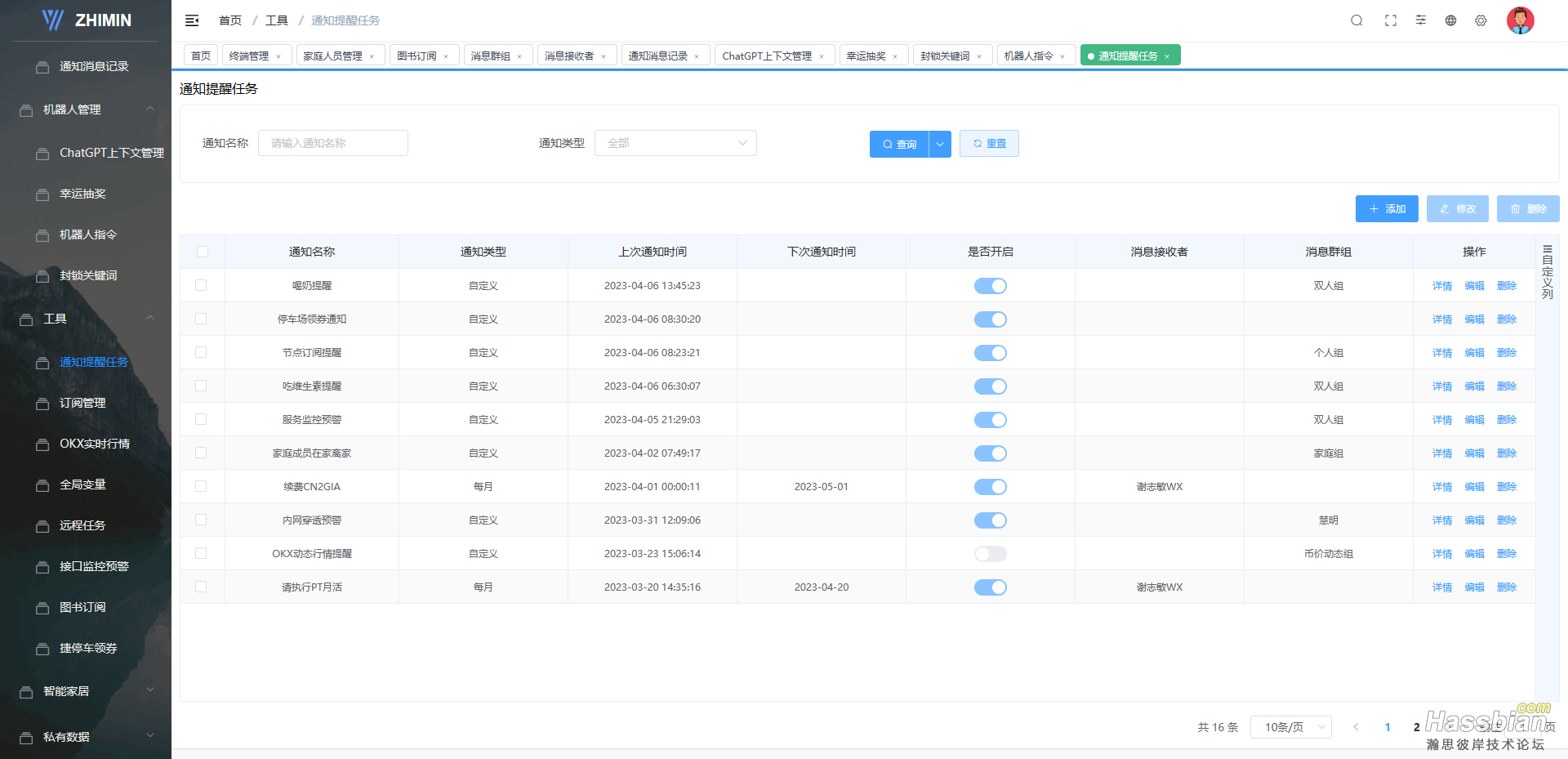Open the gear settings icon in the header
The height and width of the screenshot is (759, 1568).
tap(1481, 20)
